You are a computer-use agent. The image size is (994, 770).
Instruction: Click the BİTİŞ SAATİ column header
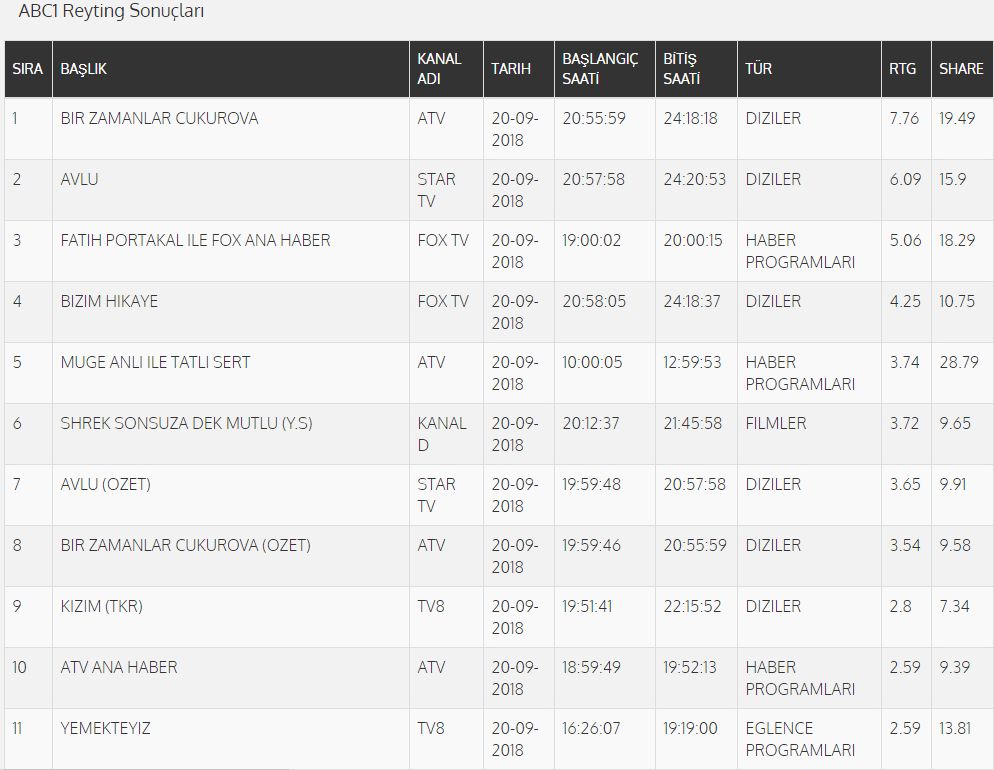coord(681,69)
